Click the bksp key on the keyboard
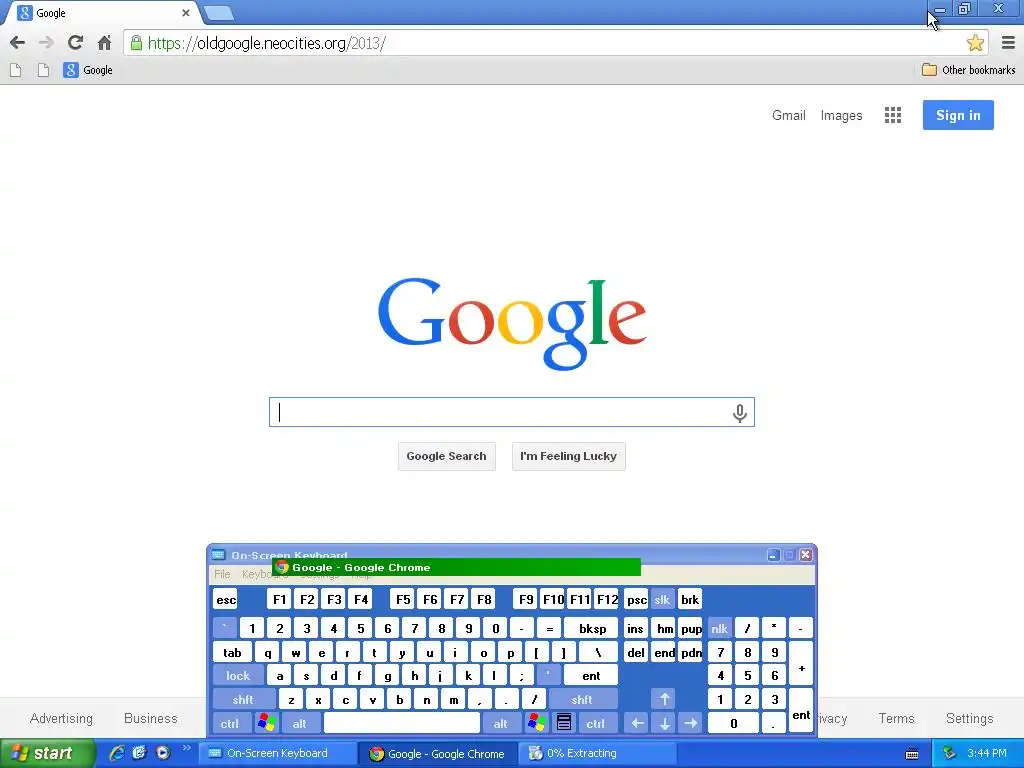The width and height of the screenshot is (1024, 768). pyautogui.click(x=592, y=628)
